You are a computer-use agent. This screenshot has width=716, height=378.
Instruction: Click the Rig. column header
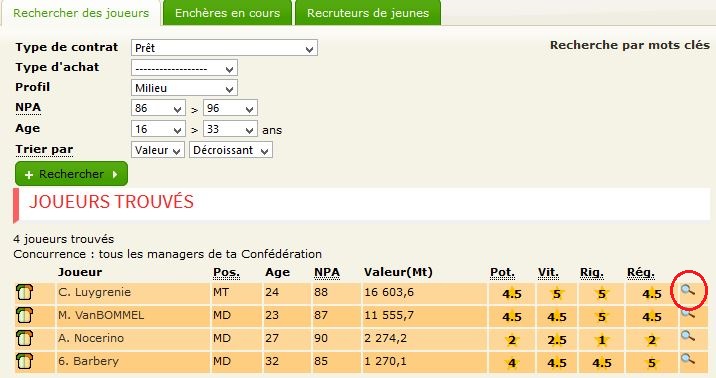pos(592,273)
